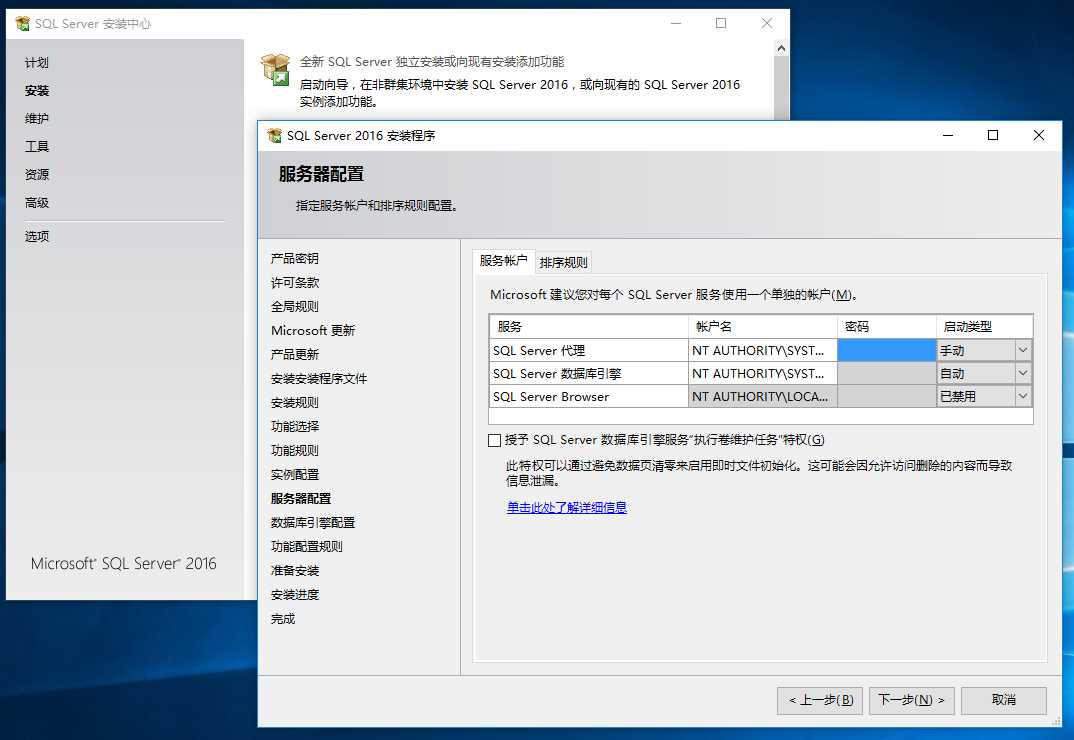
Task: Open 启动类型 dropdown for SQL Server Browser
Action: tap(1023, 395)
